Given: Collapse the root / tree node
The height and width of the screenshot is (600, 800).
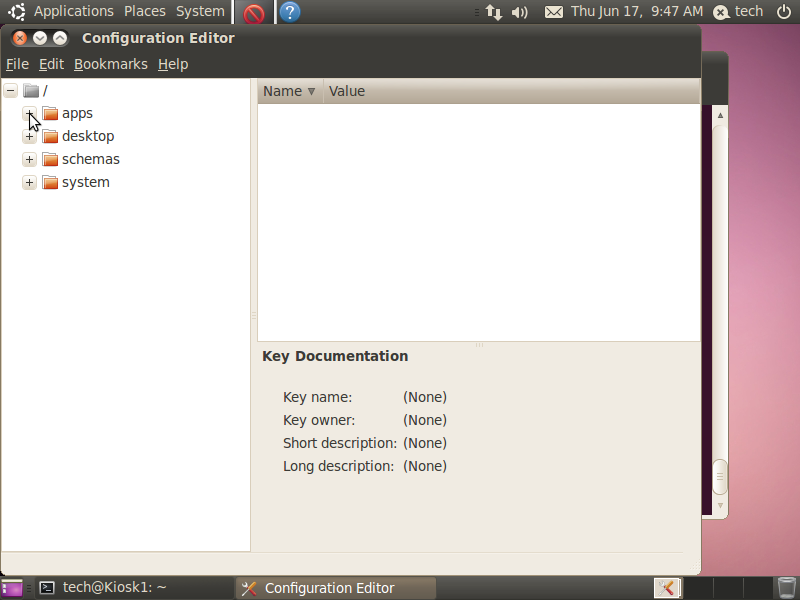Looking at the screenshot, I should 10,90.
